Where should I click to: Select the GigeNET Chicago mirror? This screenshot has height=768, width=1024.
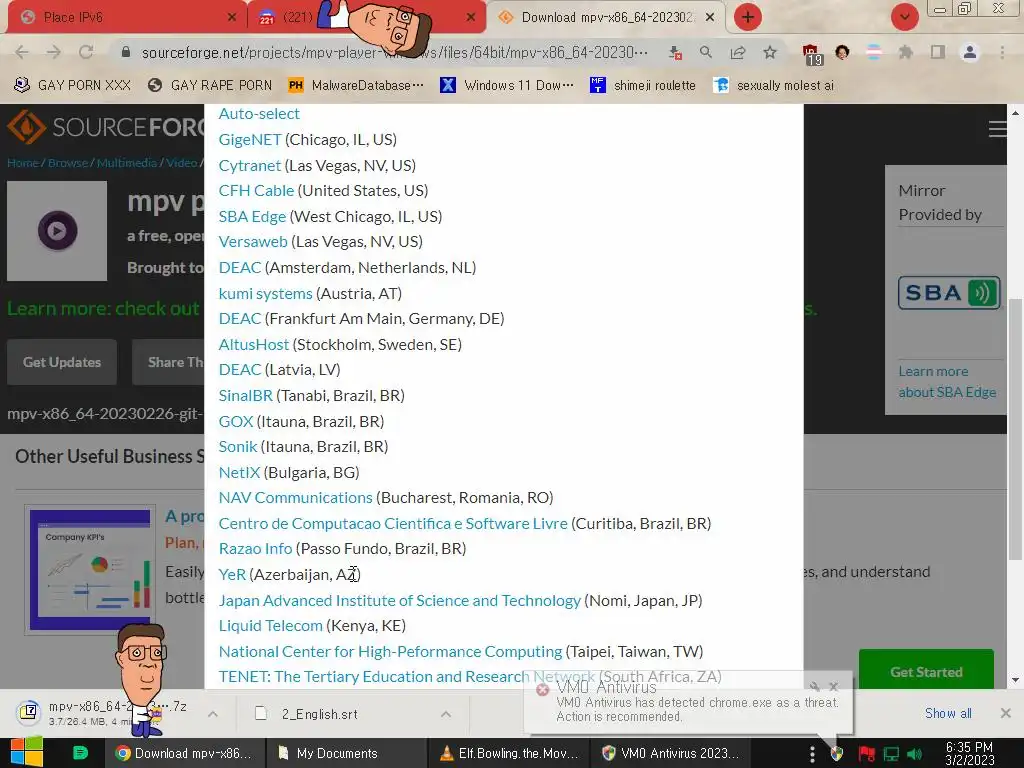[x=250, y=139]
